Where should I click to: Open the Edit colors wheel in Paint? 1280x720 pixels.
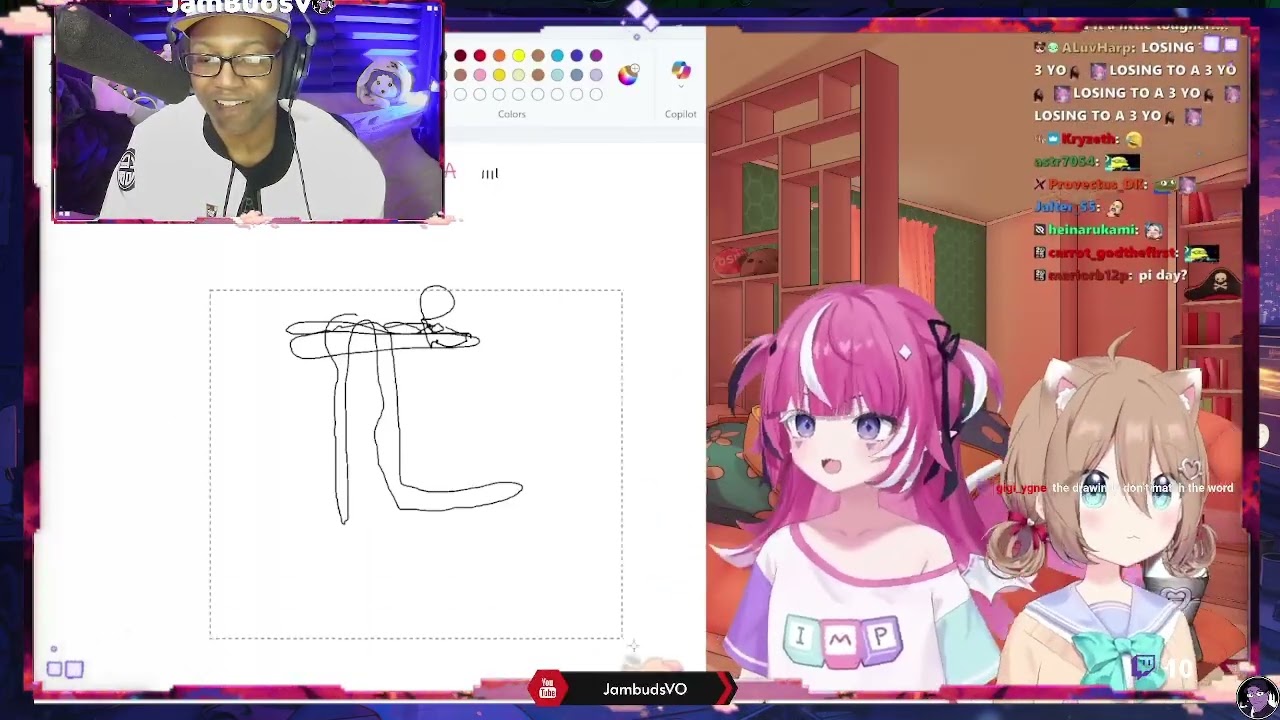628,75
